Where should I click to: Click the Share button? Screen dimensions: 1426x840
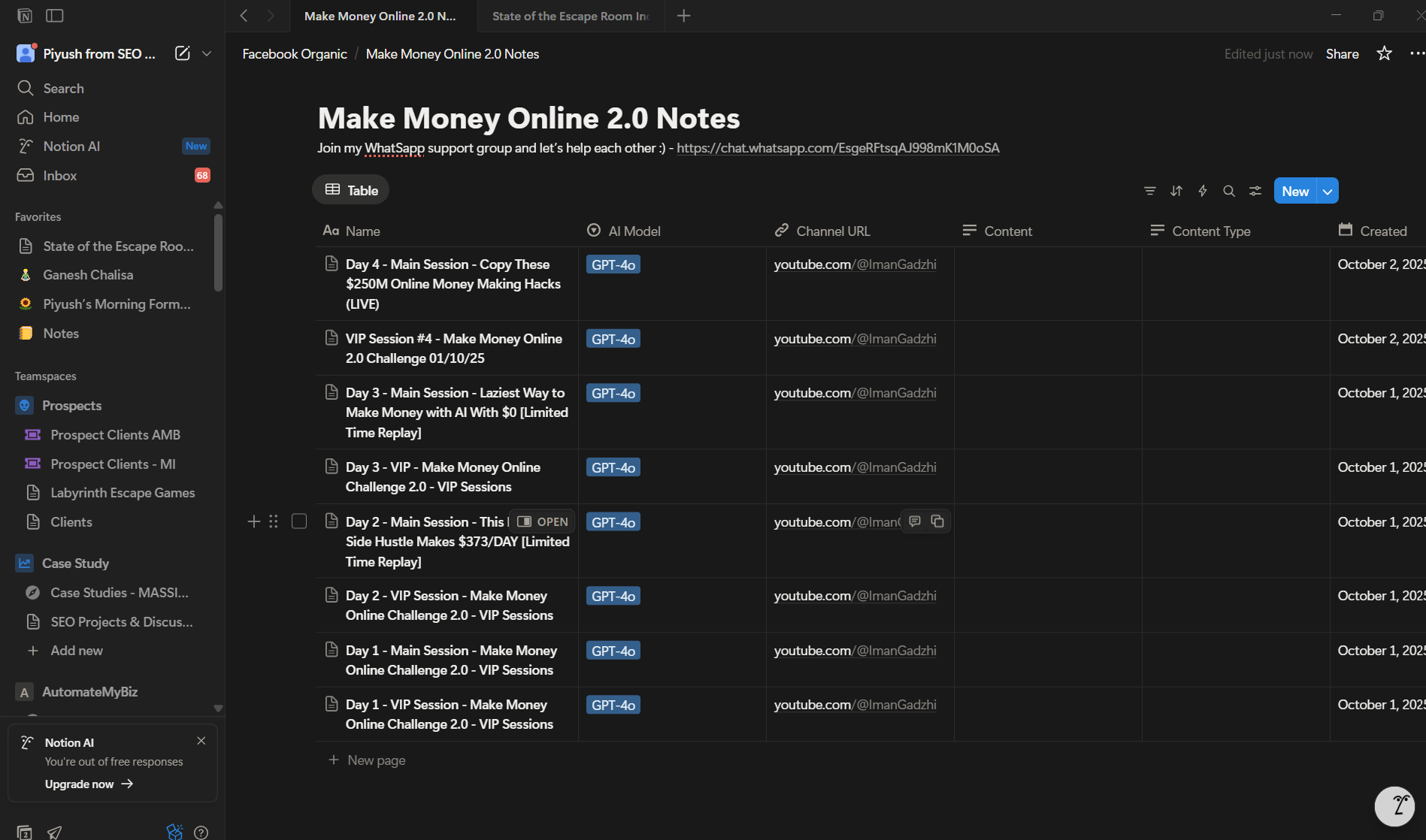(x=1342, y=54)
